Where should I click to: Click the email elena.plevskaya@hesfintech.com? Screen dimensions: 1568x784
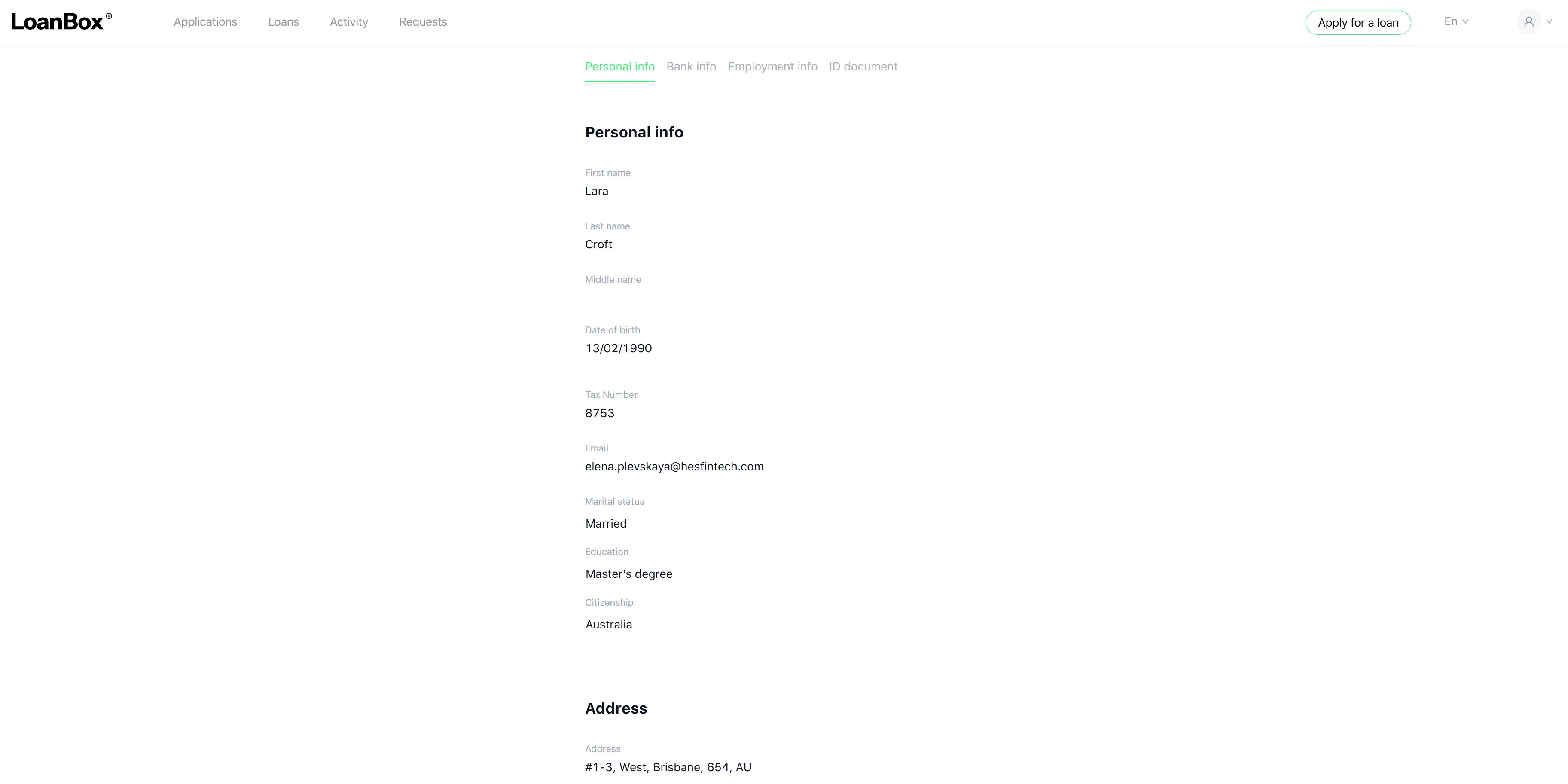[x=674, y=466]
